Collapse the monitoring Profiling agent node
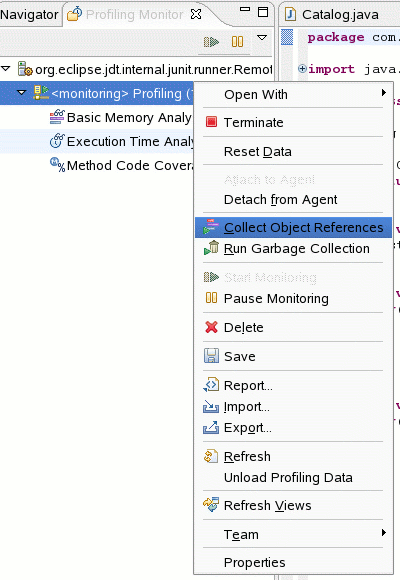This screenshot has height=580, width=400. click(x=22, y=92)
